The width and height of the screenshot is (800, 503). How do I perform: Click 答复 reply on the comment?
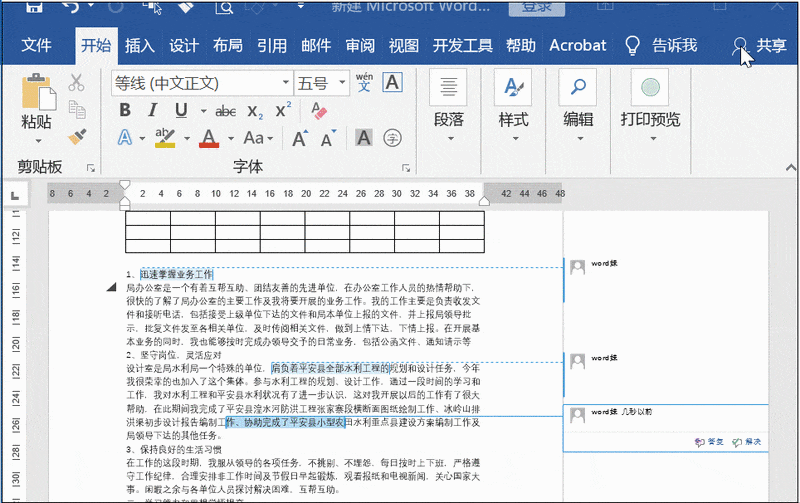[x=708, y=442]
